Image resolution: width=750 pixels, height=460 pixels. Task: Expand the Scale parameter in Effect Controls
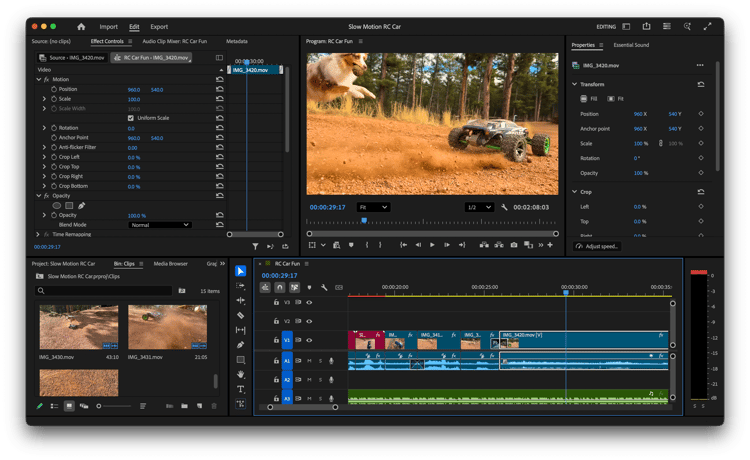pyautogui.click(x=44, y=99)
